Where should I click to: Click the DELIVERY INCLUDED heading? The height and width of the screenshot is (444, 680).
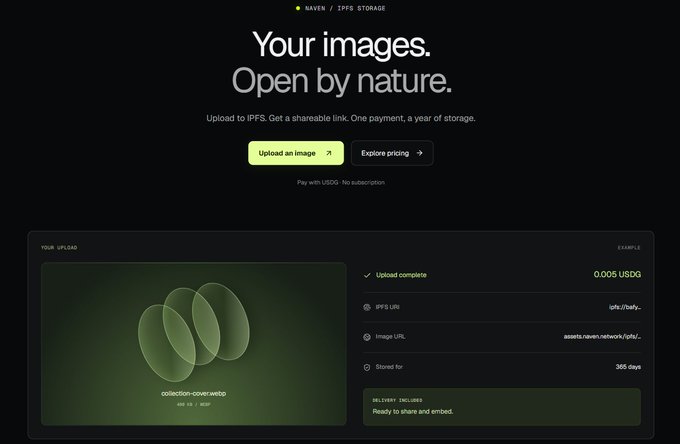click(397, 400)
